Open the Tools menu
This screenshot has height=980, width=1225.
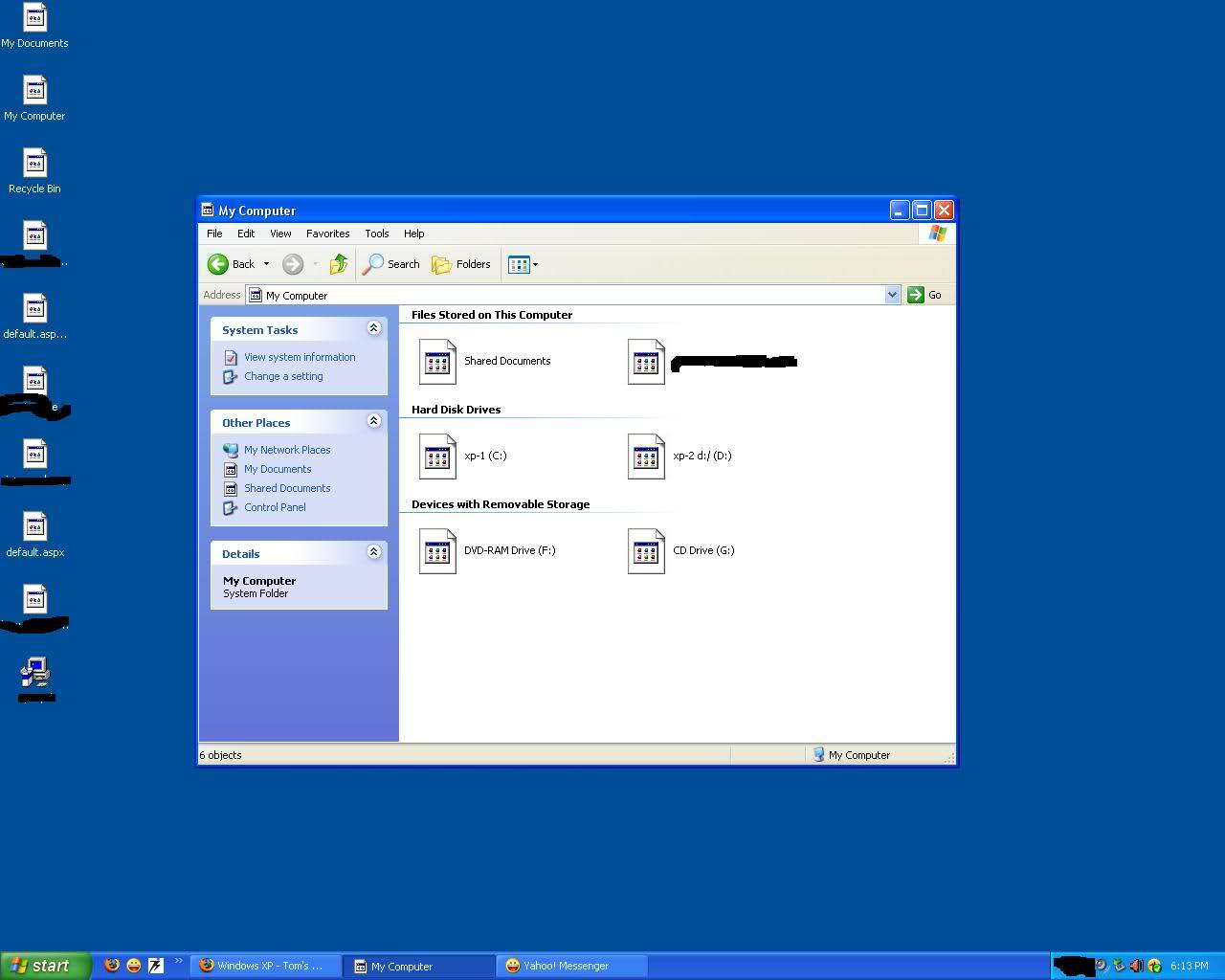click(376, 234)
